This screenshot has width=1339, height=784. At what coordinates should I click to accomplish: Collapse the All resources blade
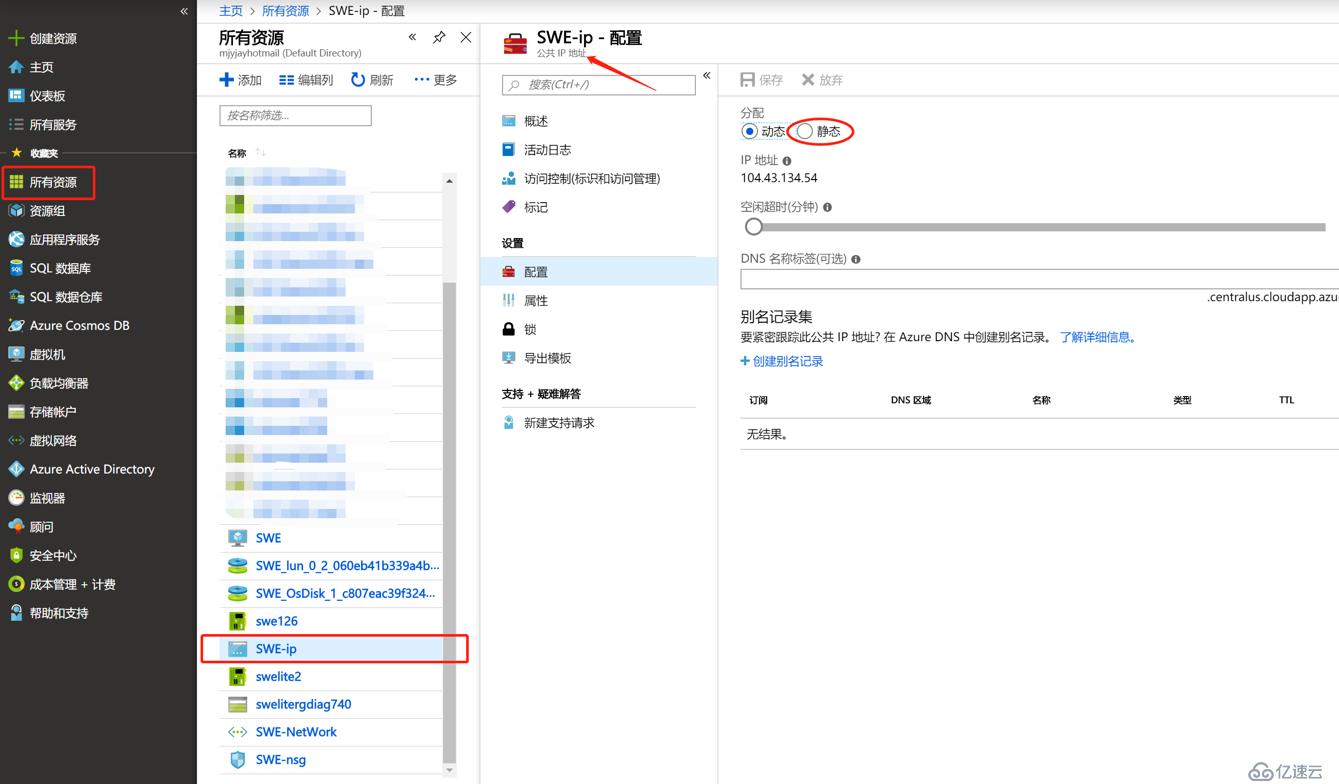[x=412, y=37]
